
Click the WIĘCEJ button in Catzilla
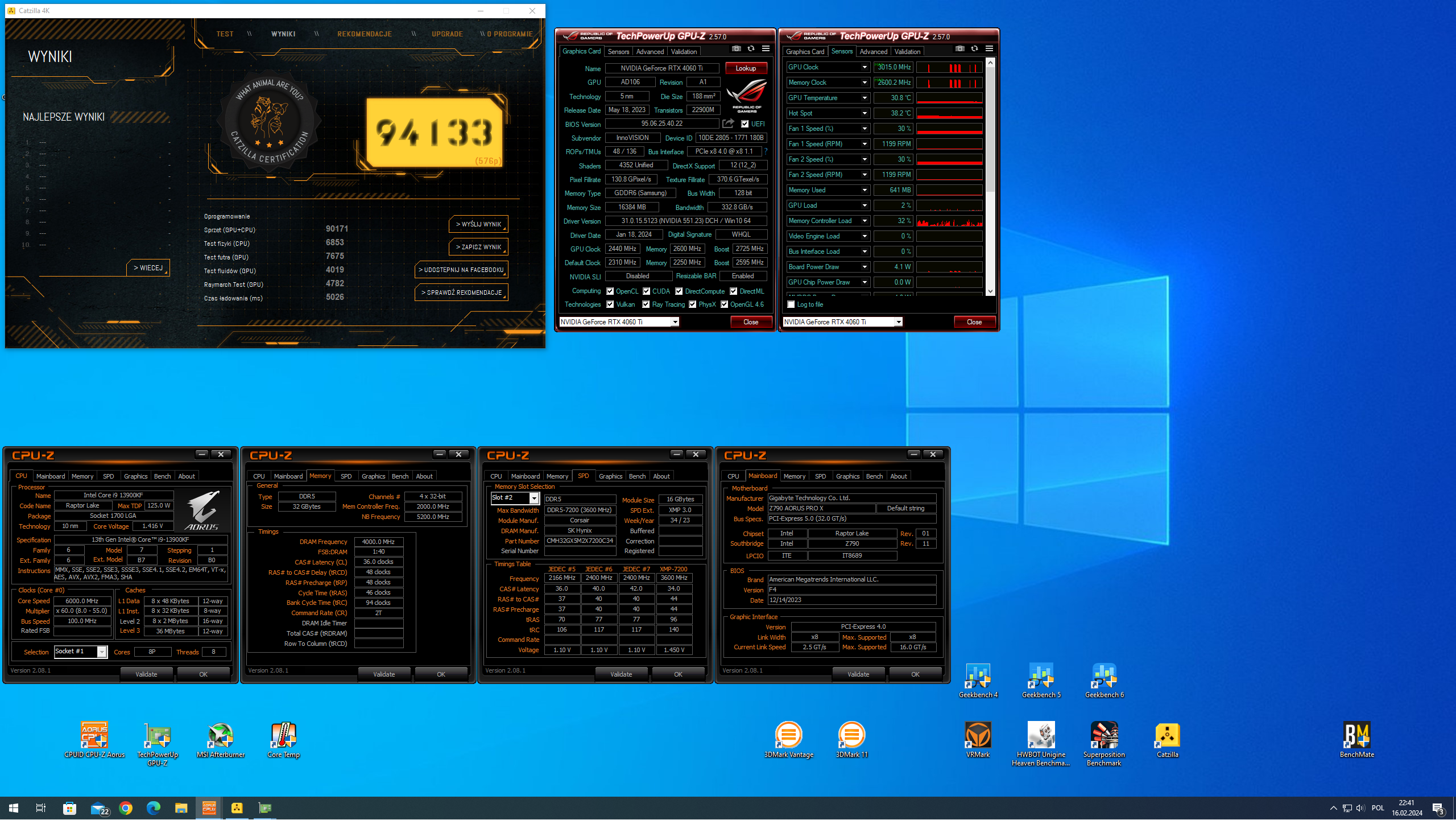(148, 267)
